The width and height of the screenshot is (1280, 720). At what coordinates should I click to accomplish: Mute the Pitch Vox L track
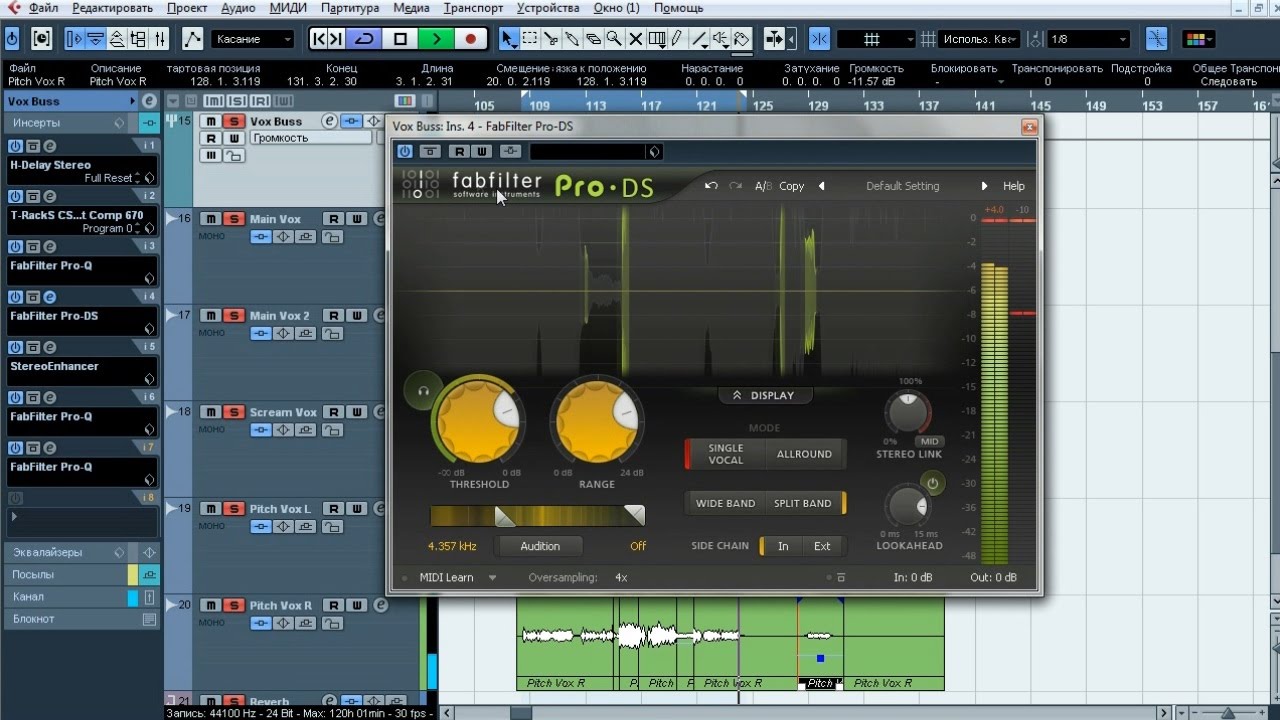point(211,509)
